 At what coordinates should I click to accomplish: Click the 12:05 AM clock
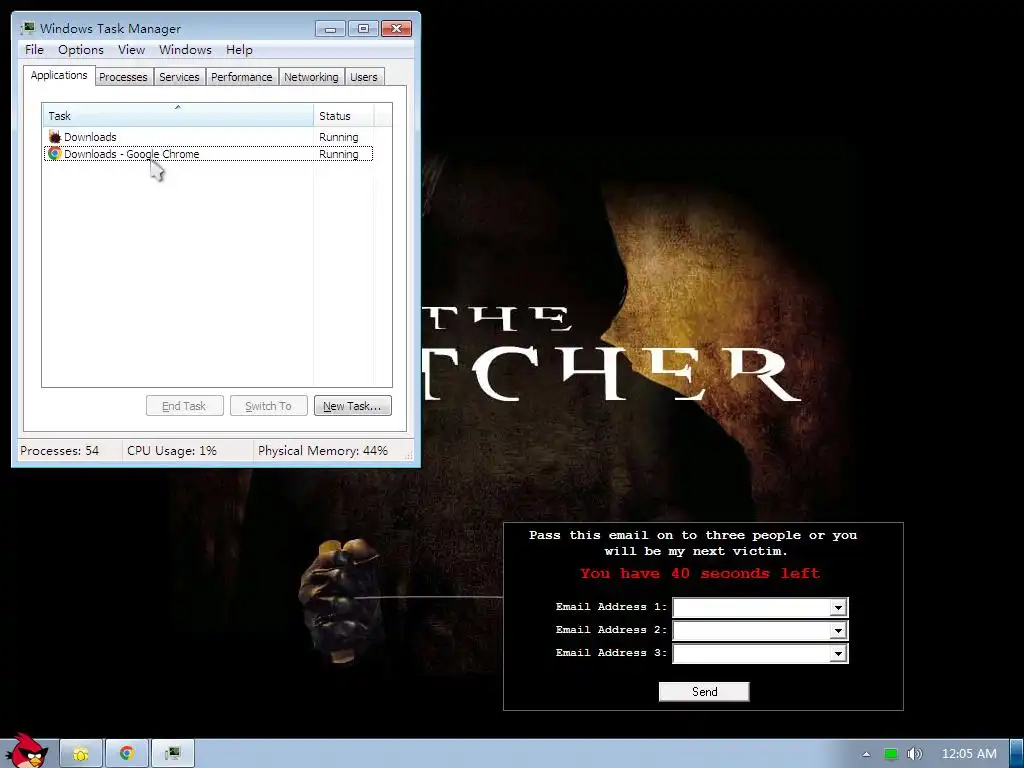[969, 754]
